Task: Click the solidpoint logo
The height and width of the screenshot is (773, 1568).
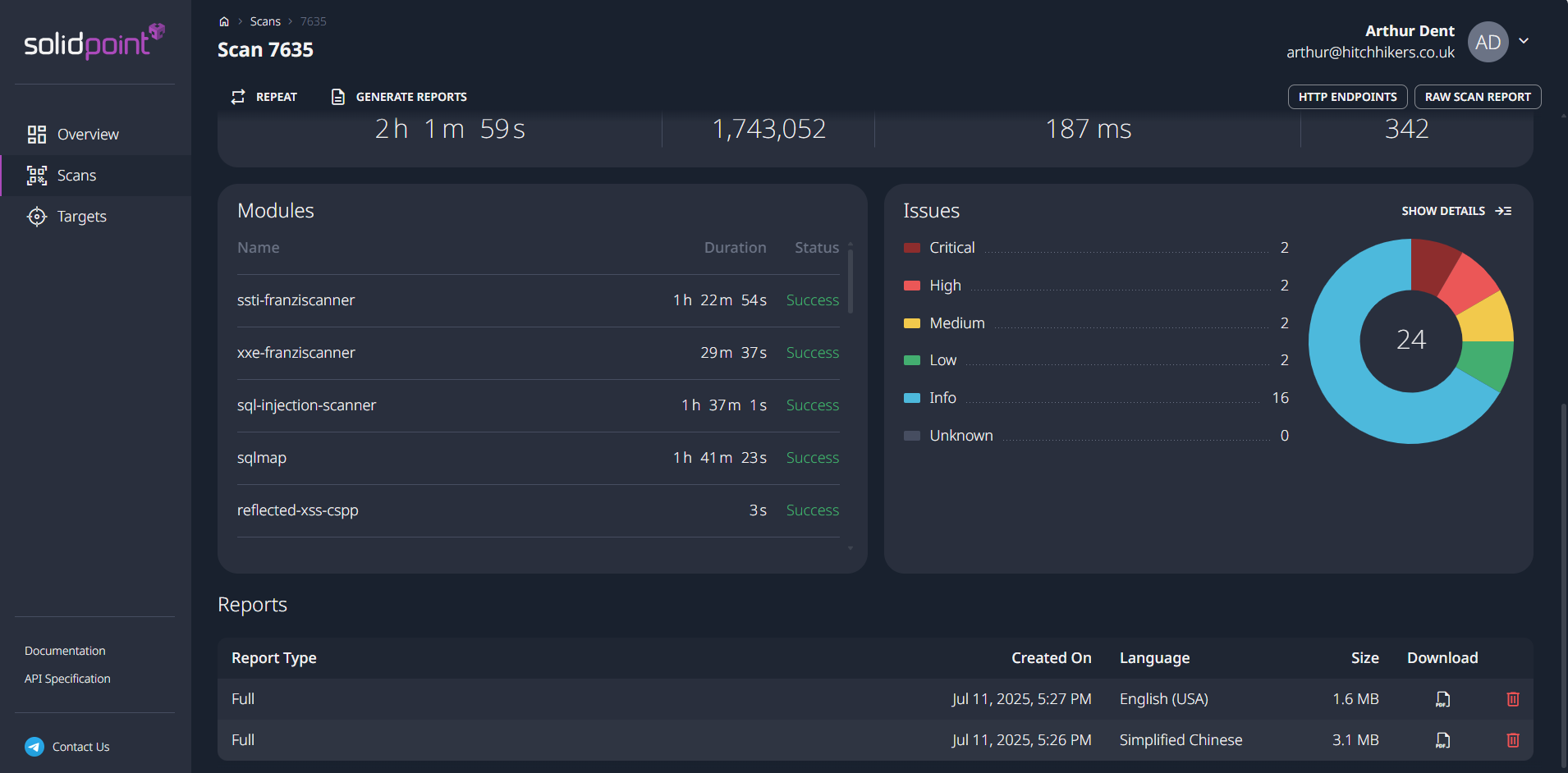Action: point(90,43)
